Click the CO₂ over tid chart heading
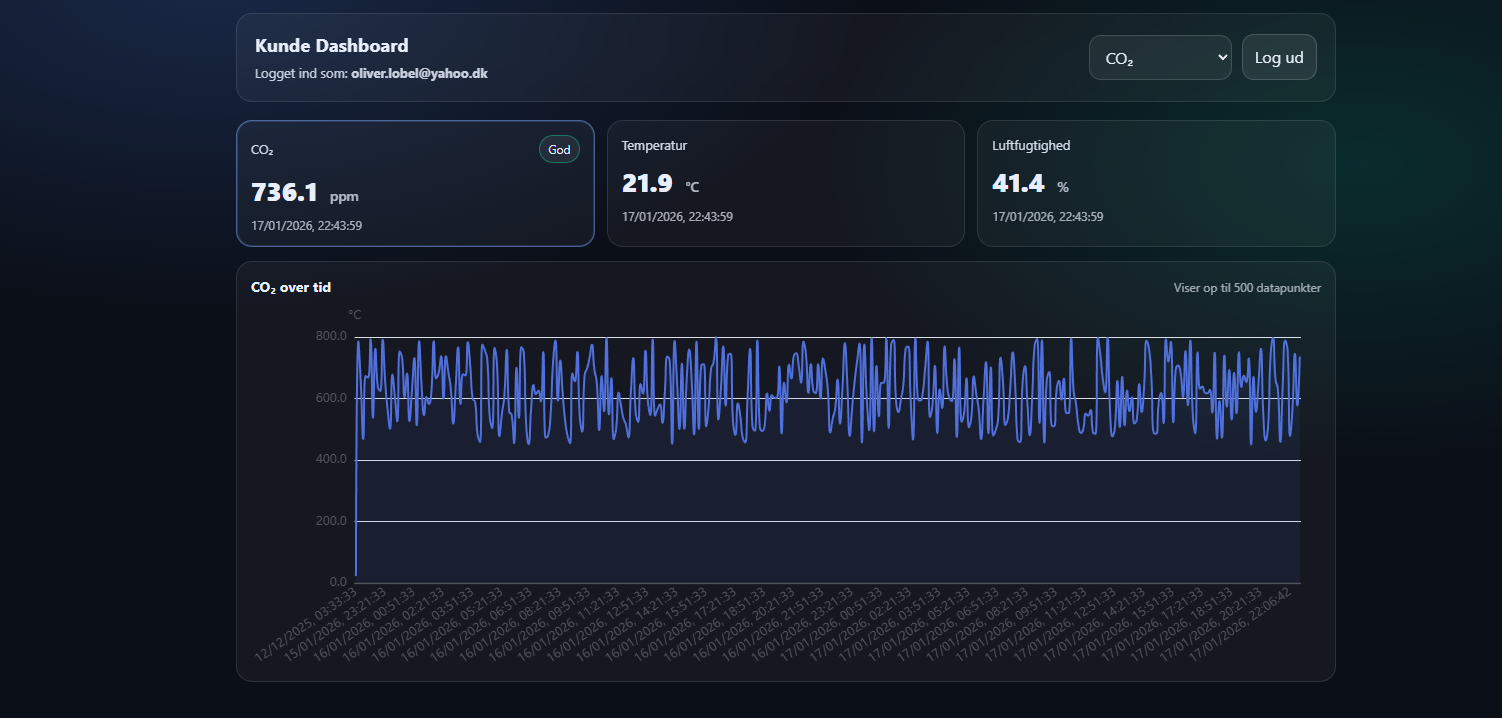This screenshot has width=1502, height=718. (x=291, y=288)
